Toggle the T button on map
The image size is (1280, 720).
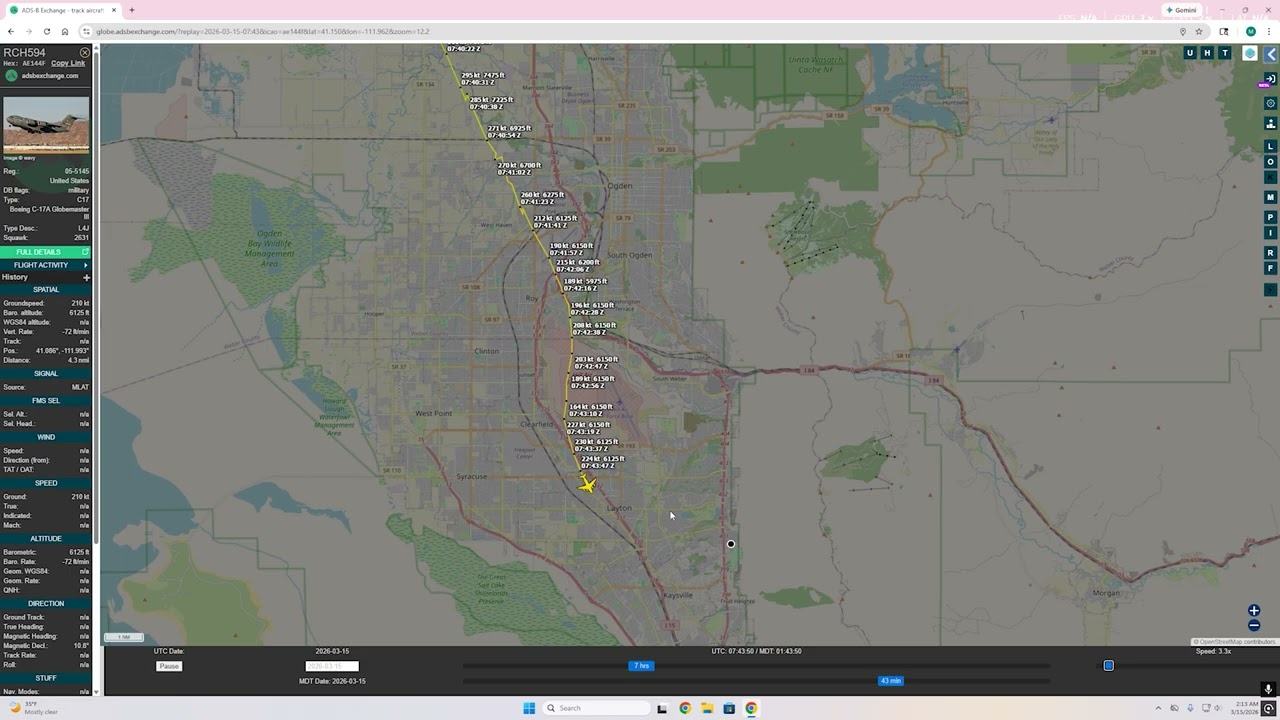1225,53
